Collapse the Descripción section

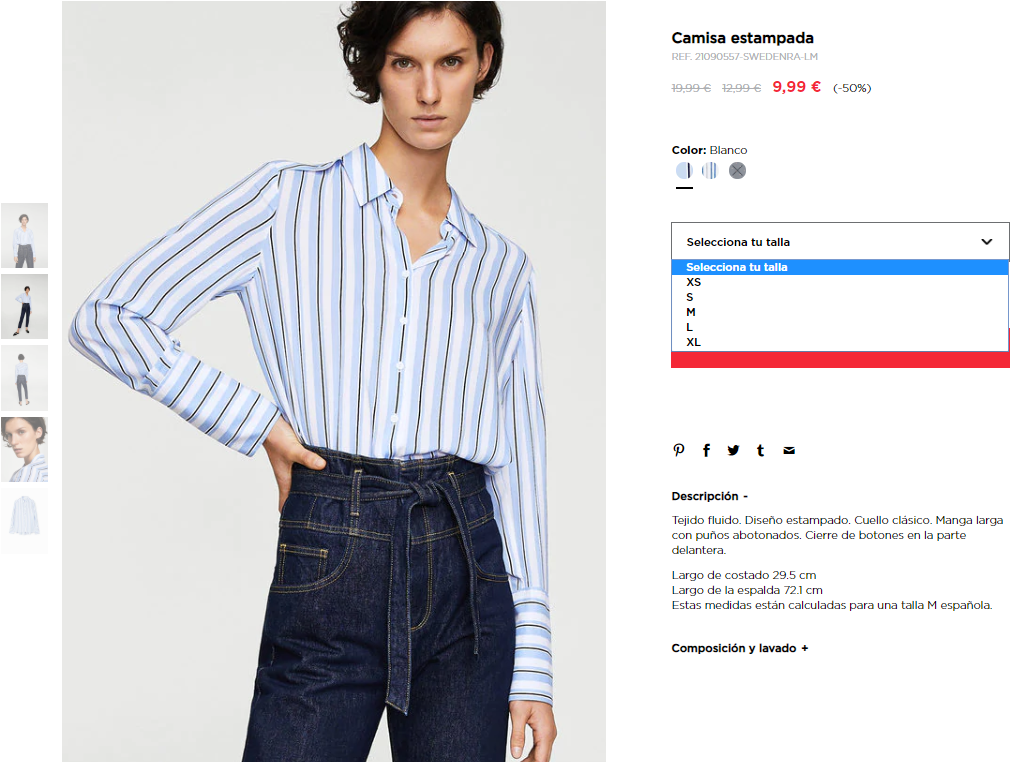coord(710,496)
